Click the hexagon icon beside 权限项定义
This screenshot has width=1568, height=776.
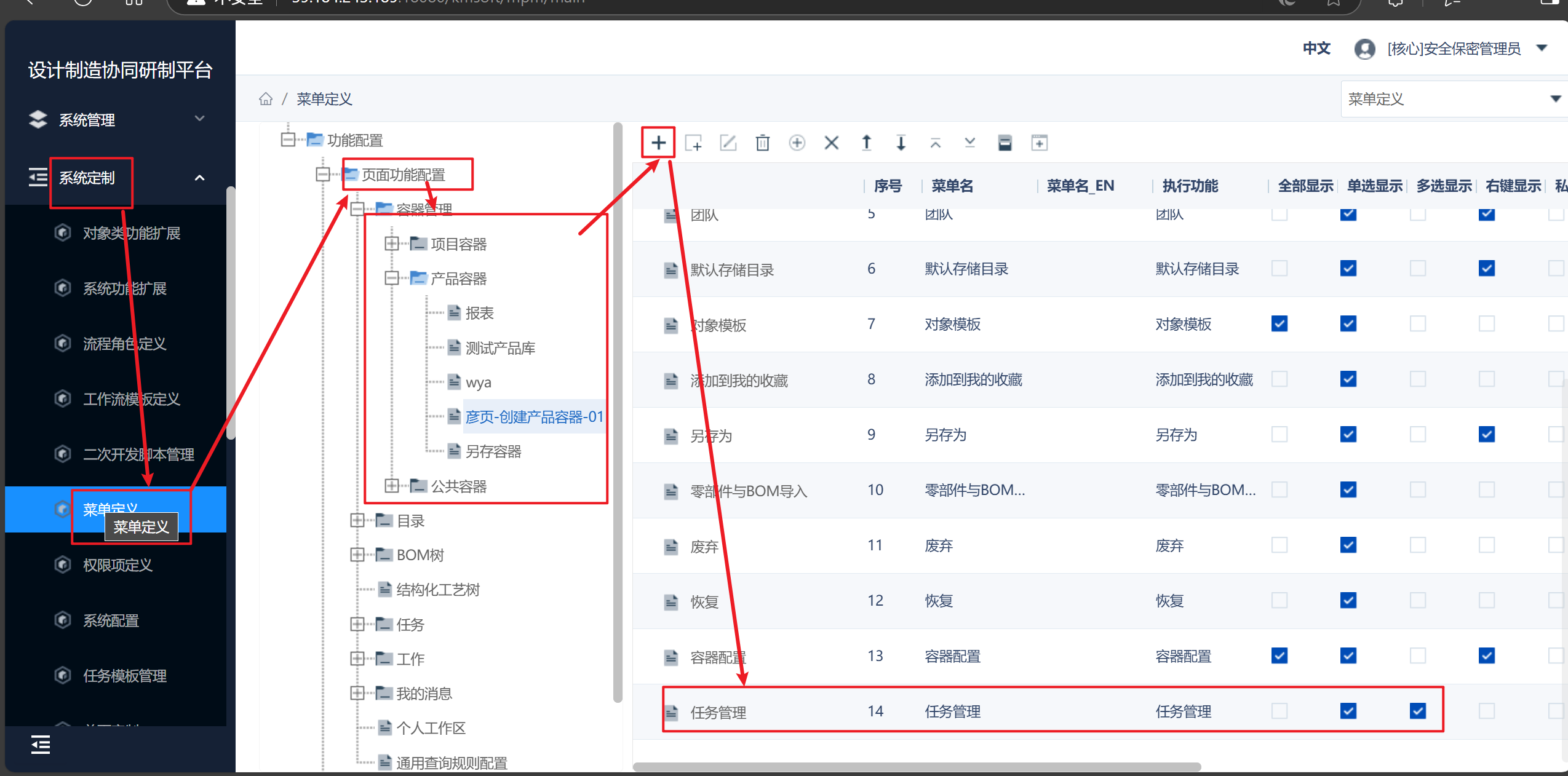(x=62, y=564)
